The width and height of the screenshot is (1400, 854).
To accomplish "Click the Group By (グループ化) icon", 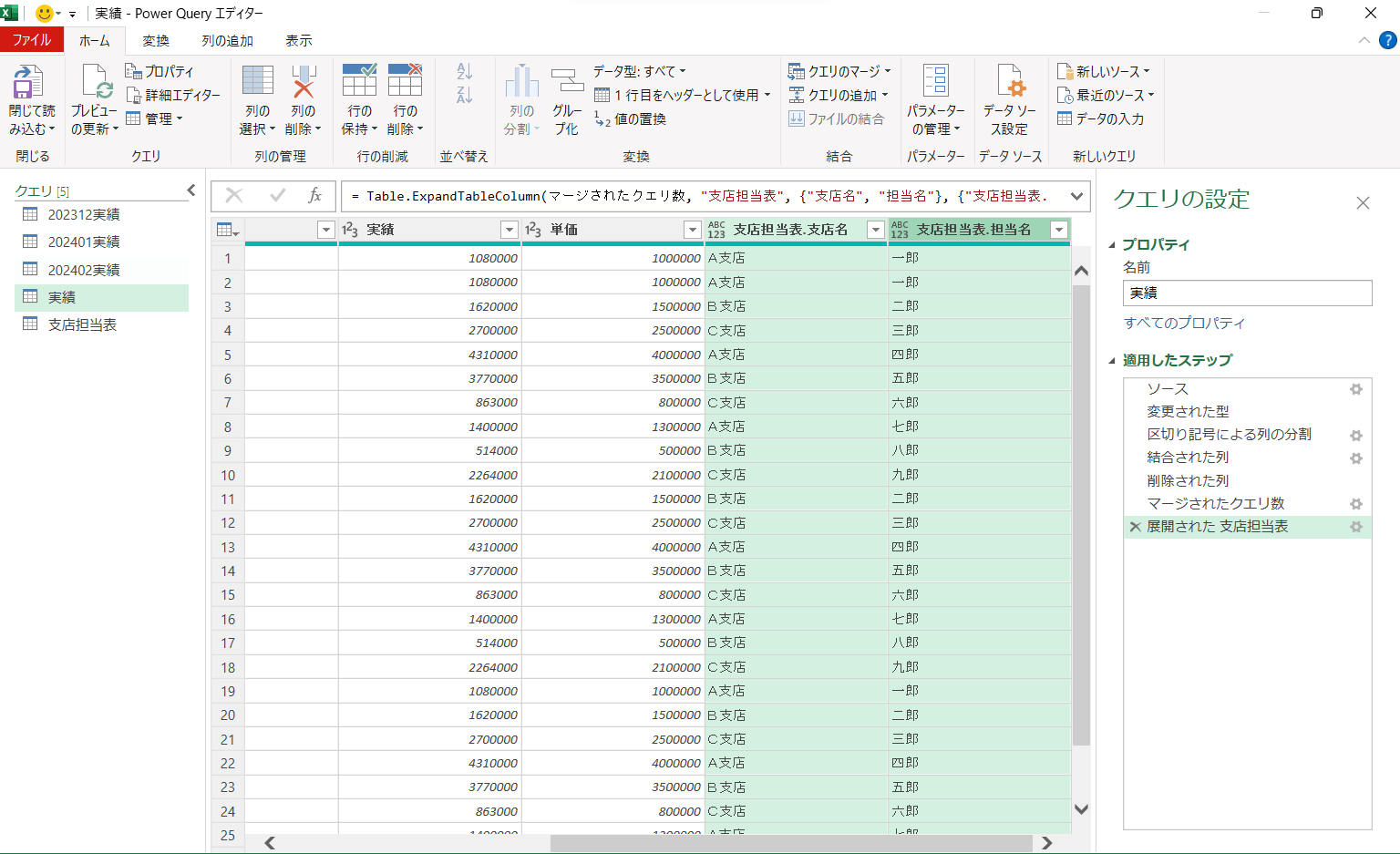I will coord(567,80).
